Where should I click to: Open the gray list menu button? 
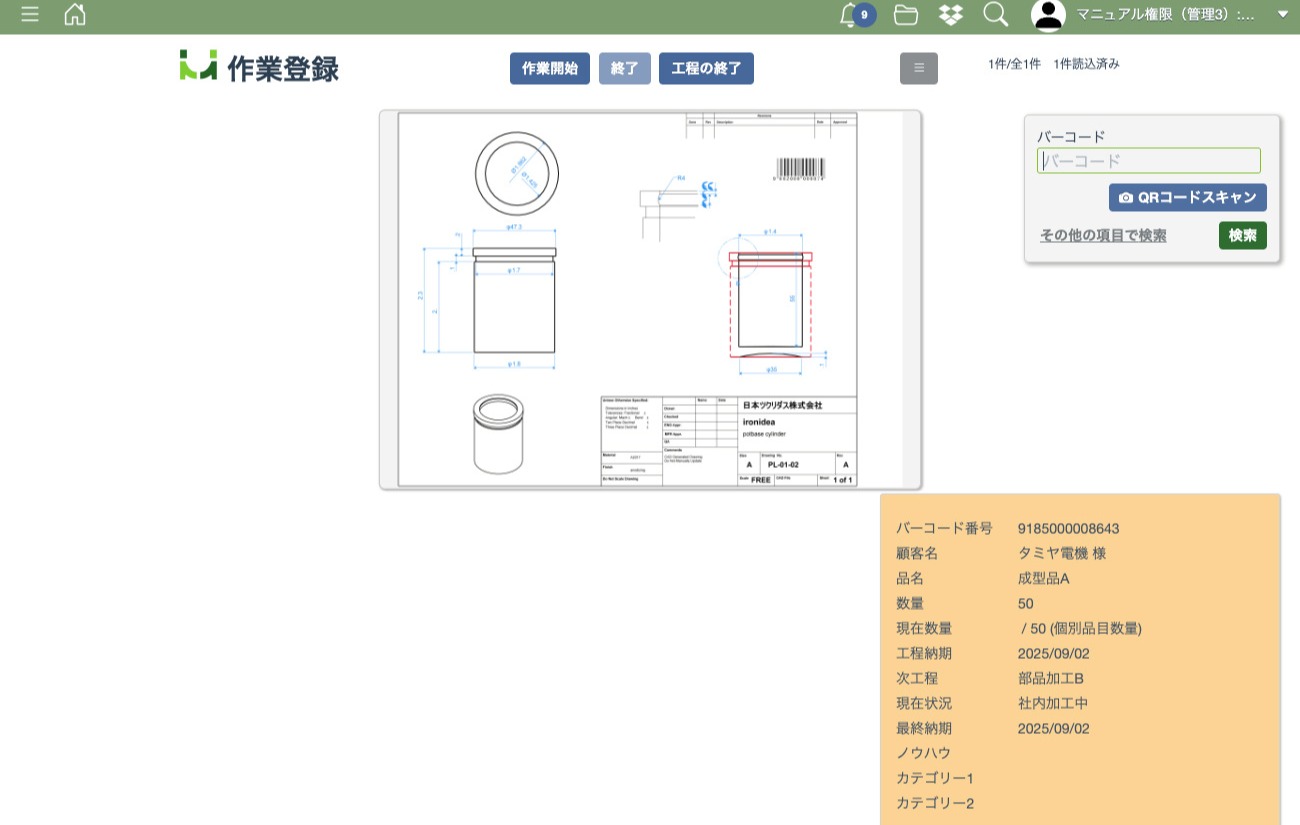919,68
